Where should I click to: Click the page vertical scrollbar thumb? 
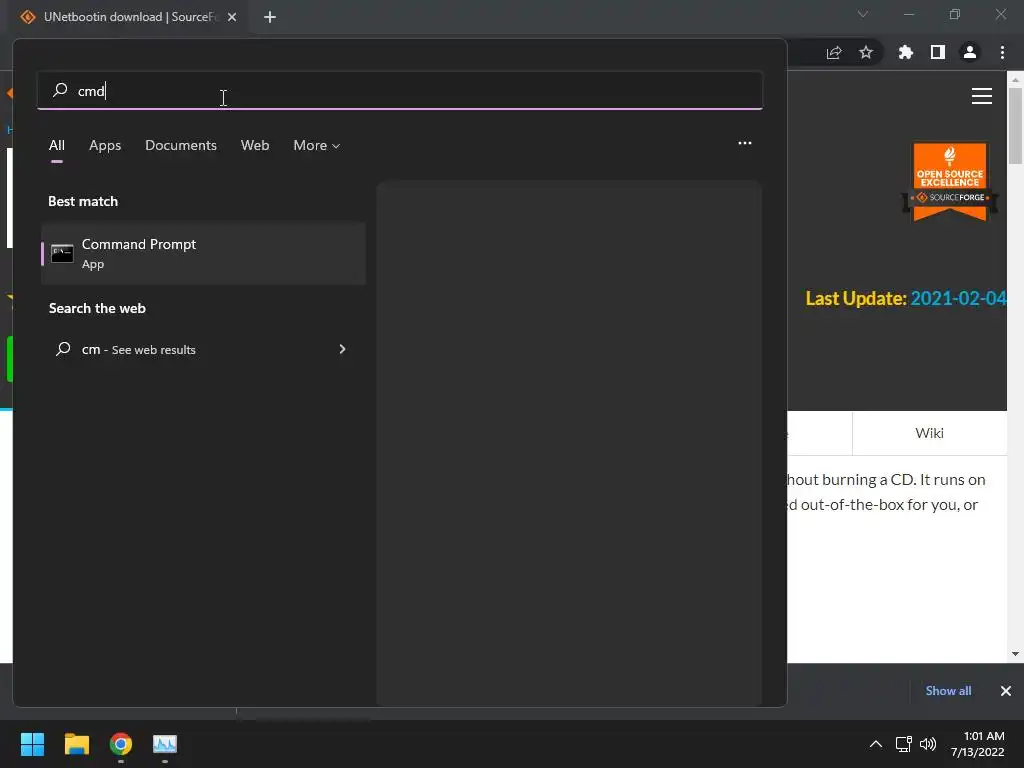1015,125
